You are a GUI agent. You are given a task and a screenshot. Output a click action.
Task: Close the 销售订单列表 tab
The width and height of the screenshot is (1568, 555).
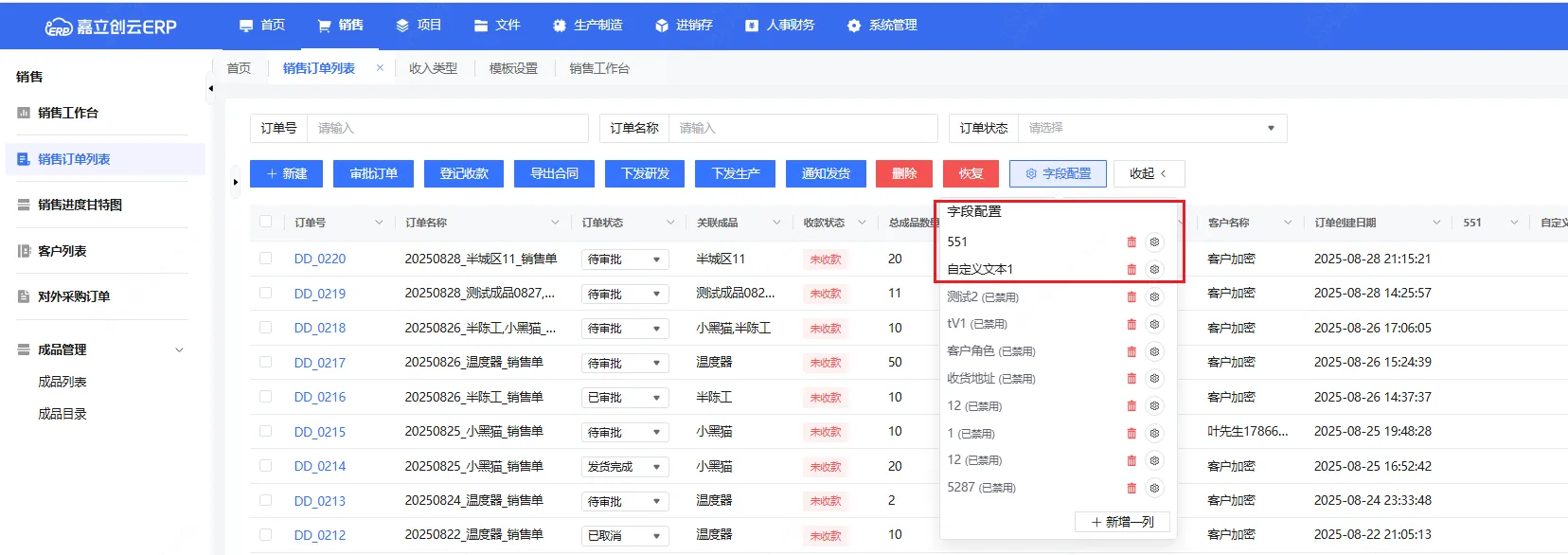pos(380,68)
